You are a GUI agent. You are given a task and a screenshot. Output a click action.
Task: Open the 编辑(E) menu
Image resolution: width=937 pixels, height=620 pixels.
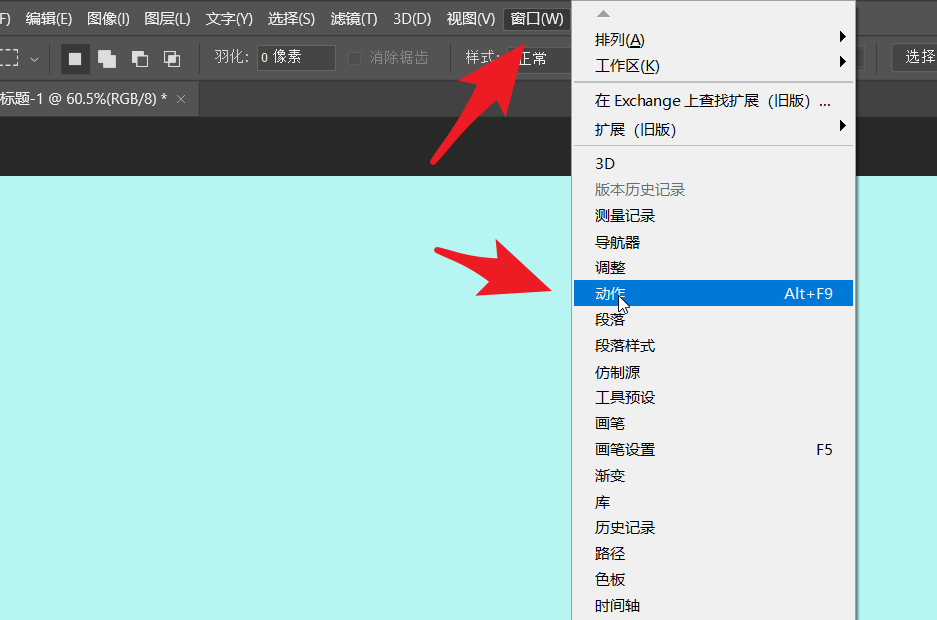[x=49, y=19]
